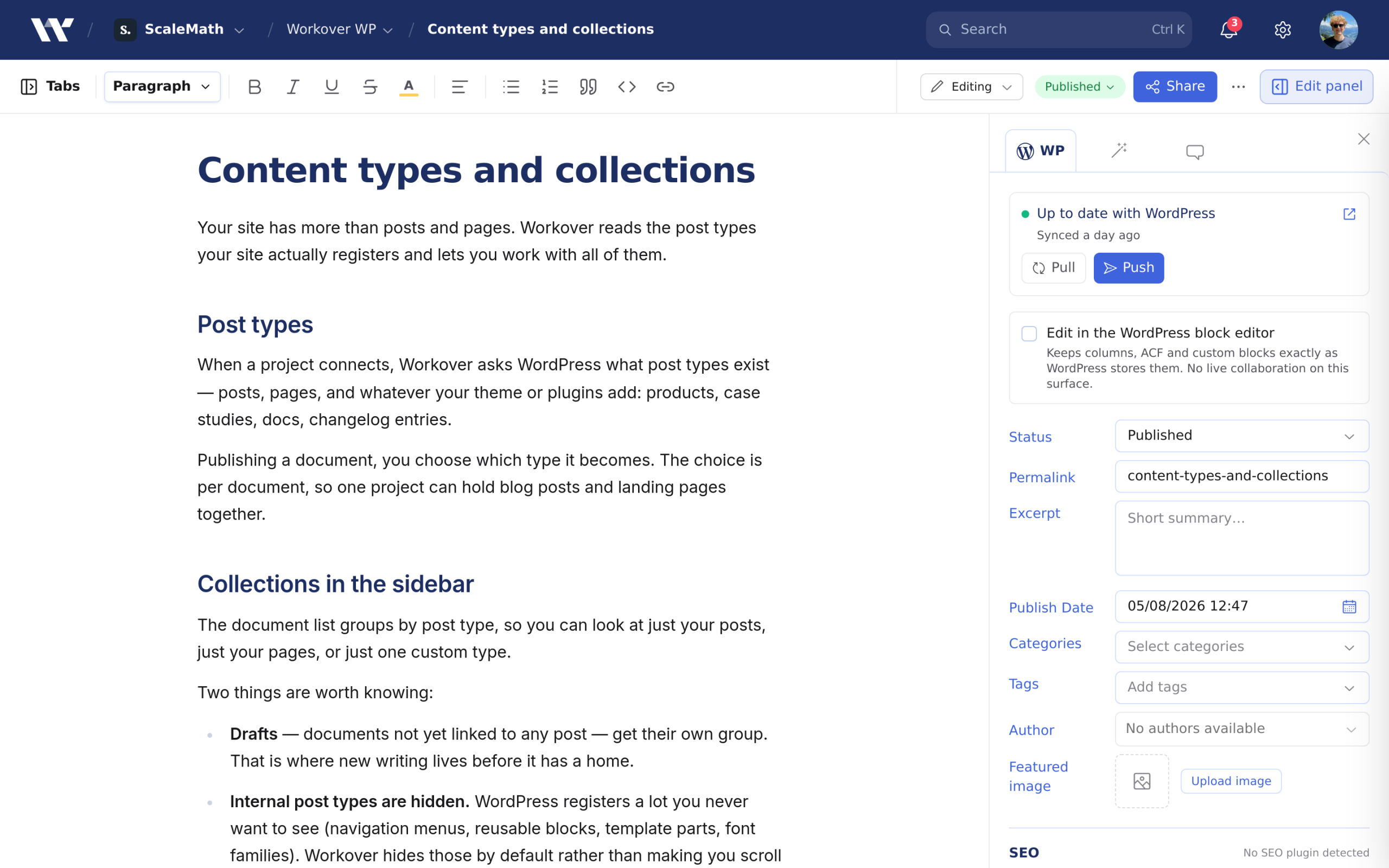This screenshot has height=868, width=1389.
Task: Click the Publish Date field
Action: tap(1241, 606)
